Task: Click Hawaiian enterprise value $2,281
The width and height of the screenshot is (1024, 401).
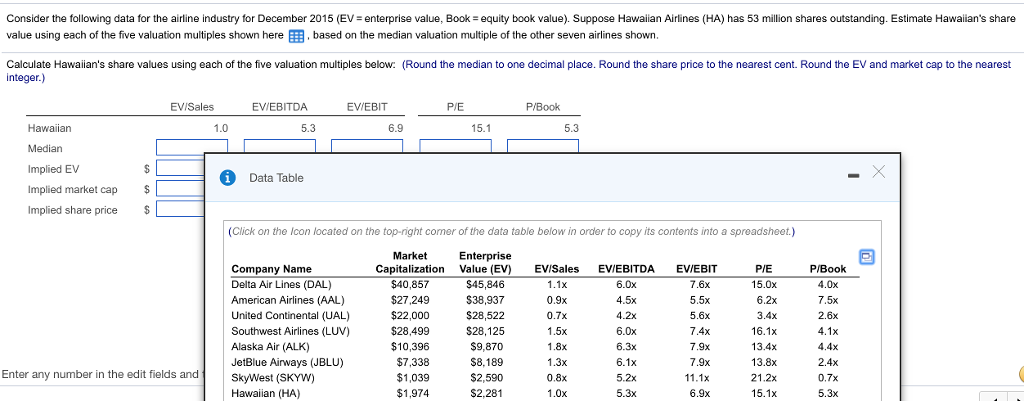Action: [x=485, y=393]
